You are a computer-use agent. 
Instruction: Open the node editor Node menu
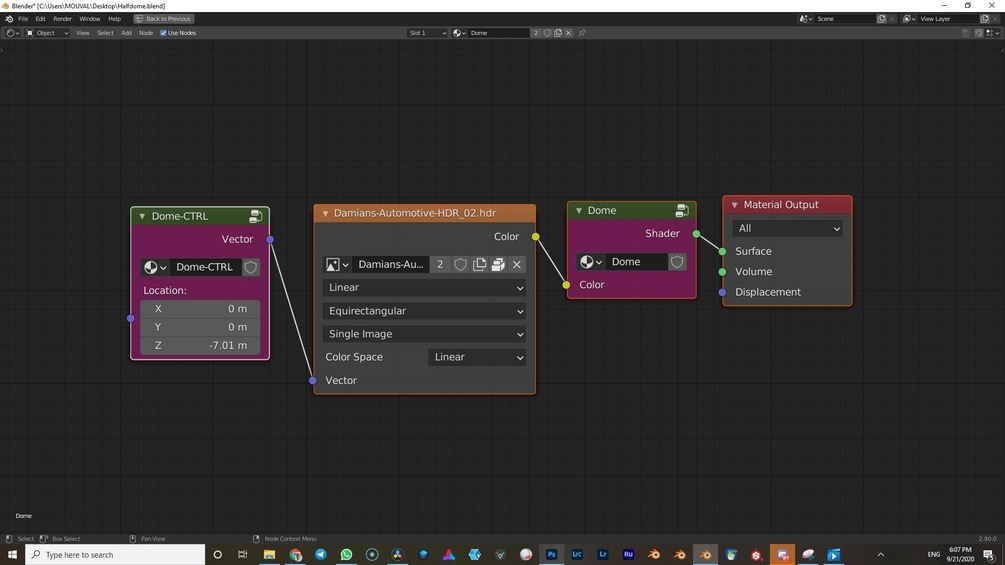(x=146, y=33)
